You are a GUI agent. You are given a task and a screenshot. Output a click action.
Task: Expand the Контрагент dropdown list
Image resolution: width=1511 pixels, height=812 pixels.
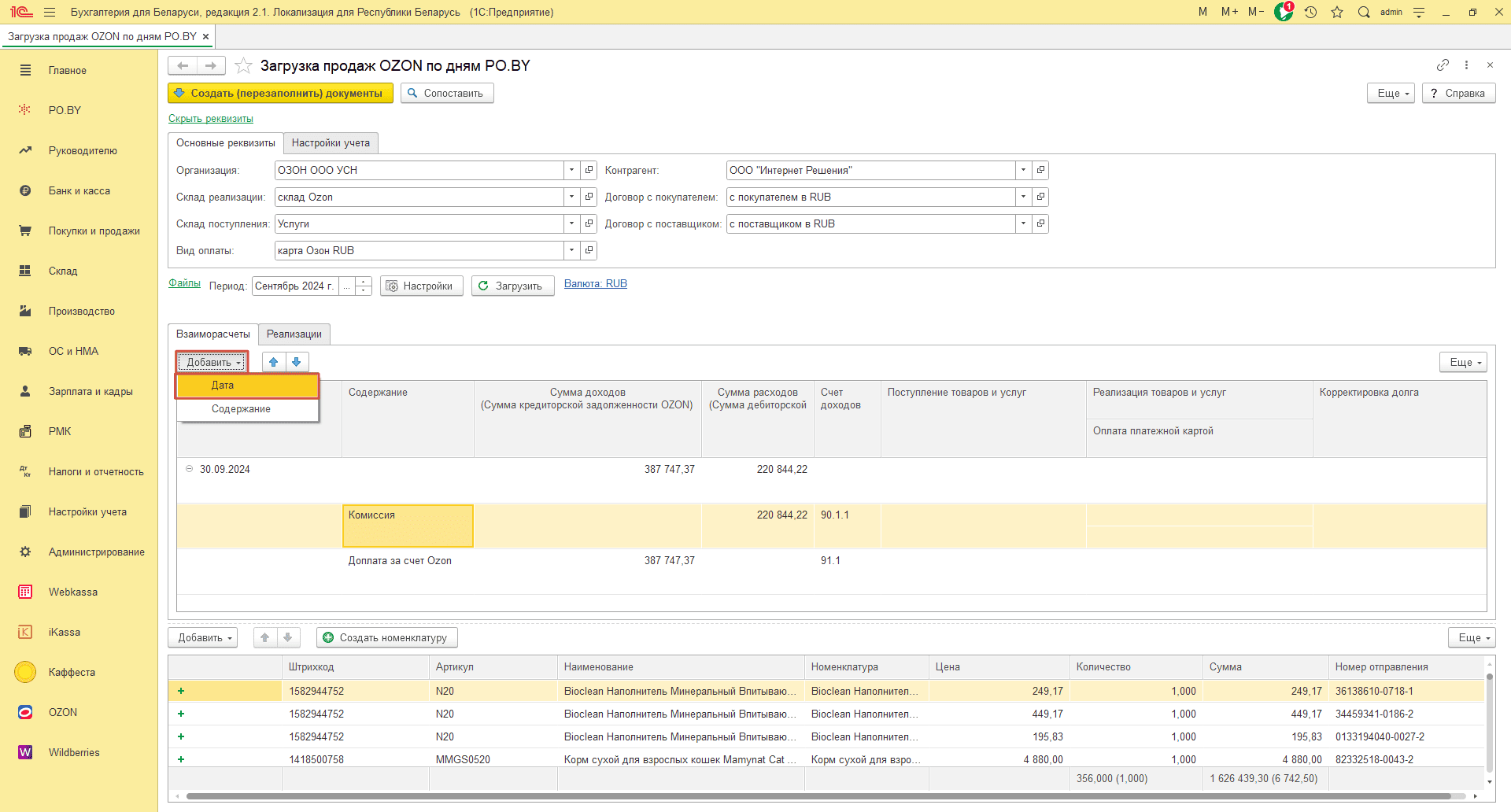pos(1024,170)
